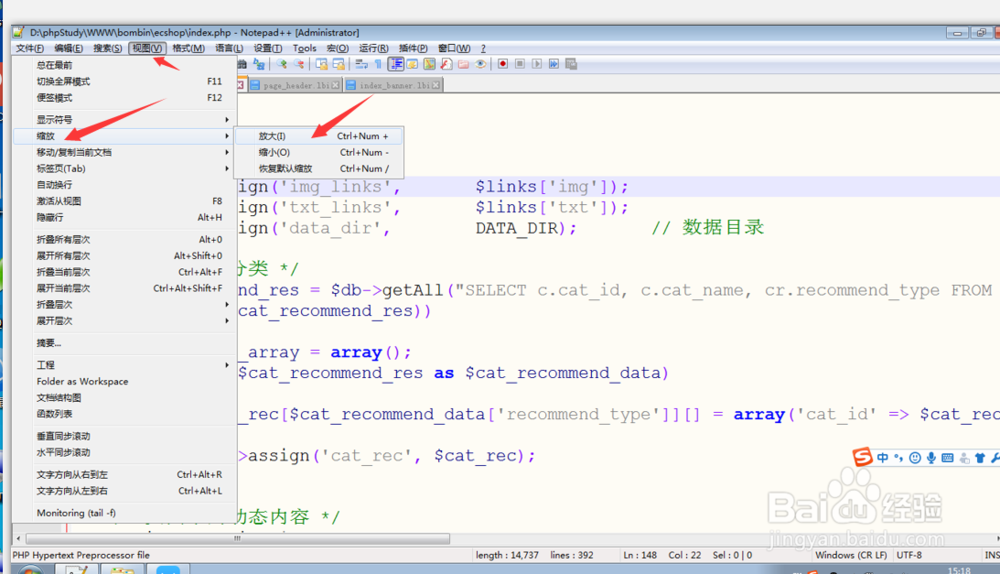This screenshot has height=574, width=1000.
Task: Toggle synchronized vertical scrolling toolbar icon
Action: click(x=321, y=64)
